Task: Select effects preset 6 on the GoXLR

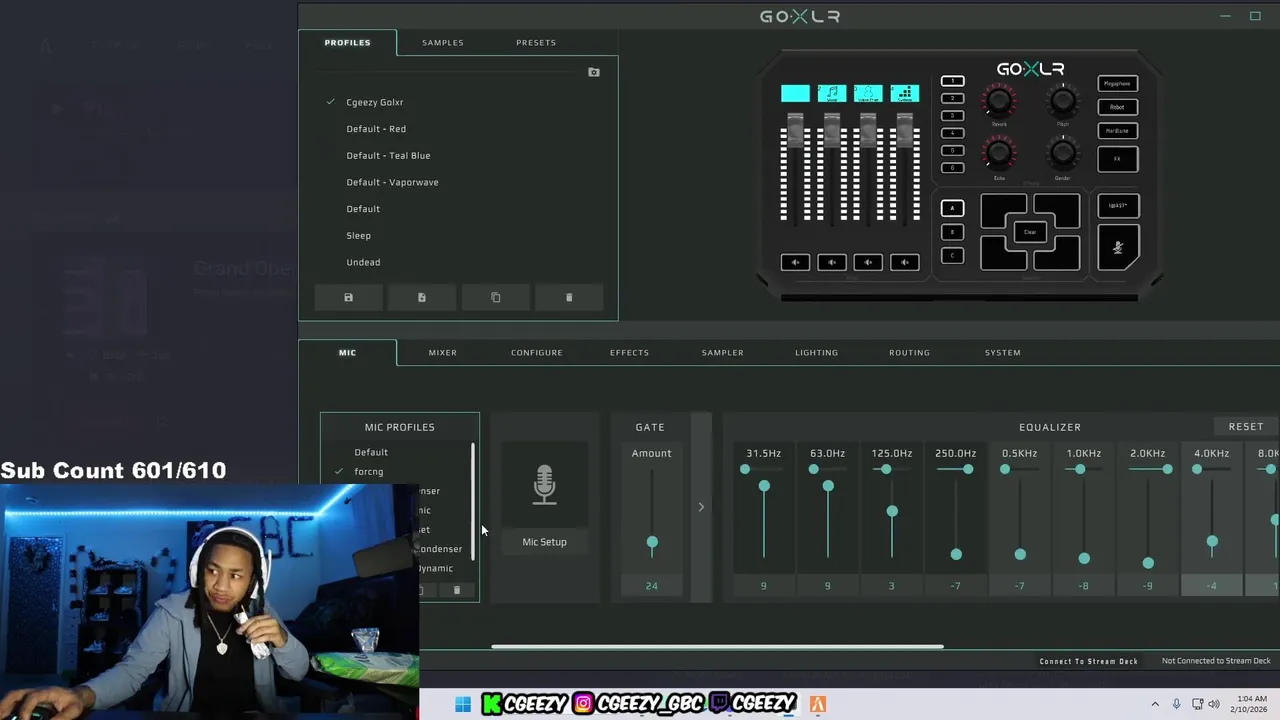Action: [x=952, y=167]
